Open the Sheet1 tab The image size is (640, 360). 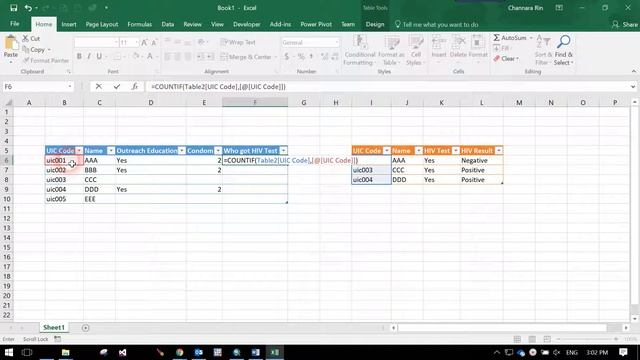54,327
